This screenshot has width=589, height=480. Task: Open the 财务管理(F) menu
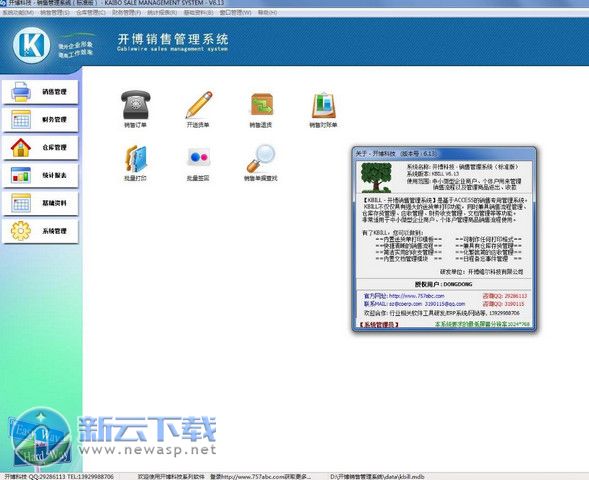(126, 12)
